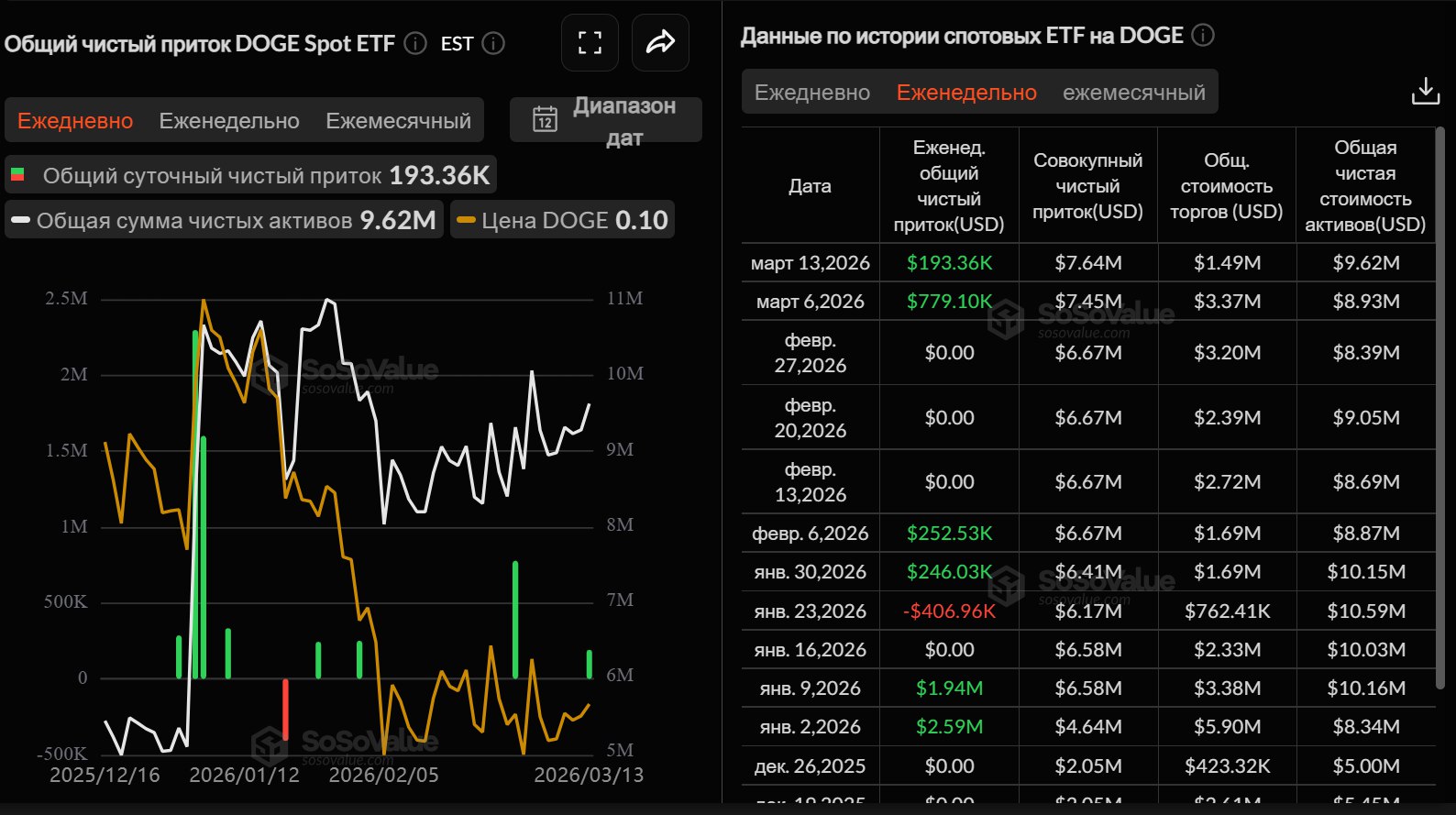Click the '$779.10K' inflow cell
Screen dimensions: 1456x815
tap(949, 302)
